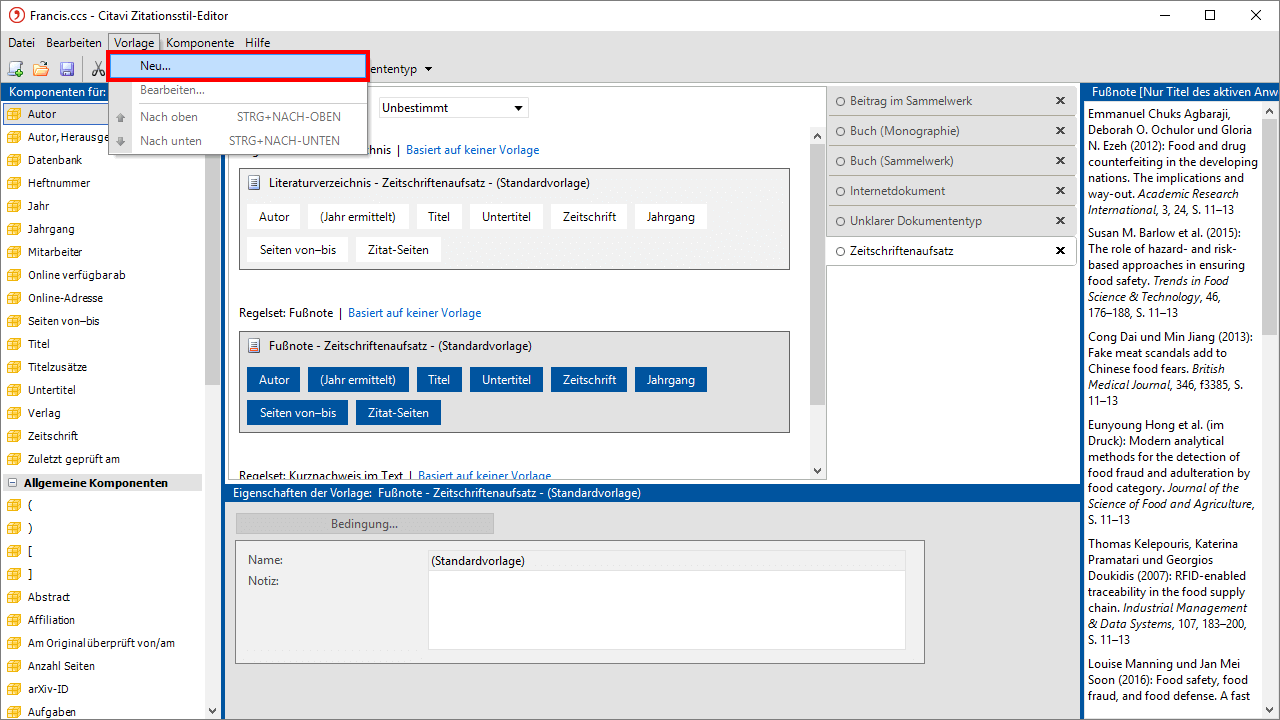Collapse the Allgemeine Komponenten section

click(x=13, y=483)
